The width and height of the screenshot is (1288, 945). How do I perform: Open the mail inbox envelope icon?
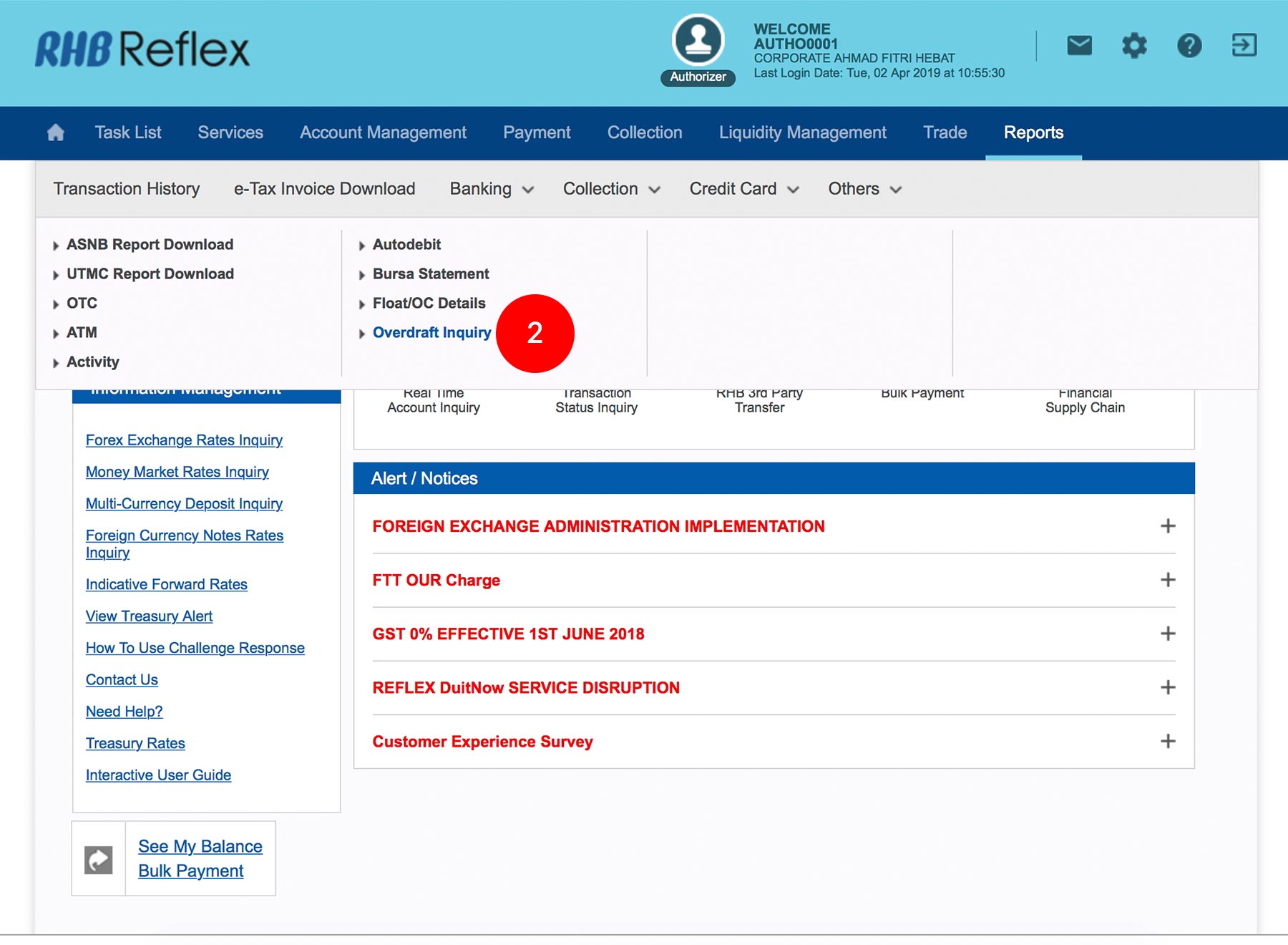pos(1079,46)
